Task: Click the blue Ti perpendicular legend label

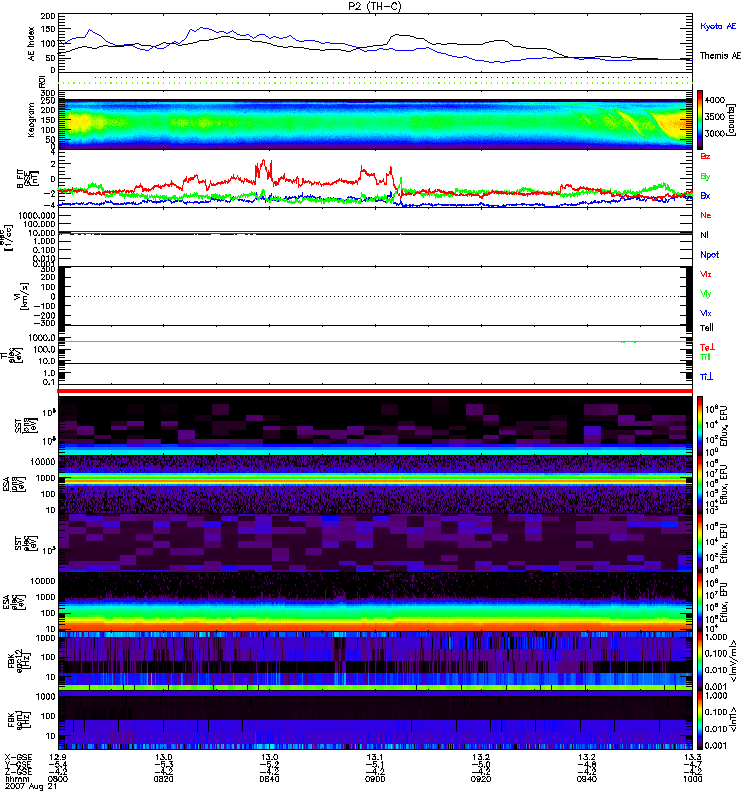Action: coord(706,377)
